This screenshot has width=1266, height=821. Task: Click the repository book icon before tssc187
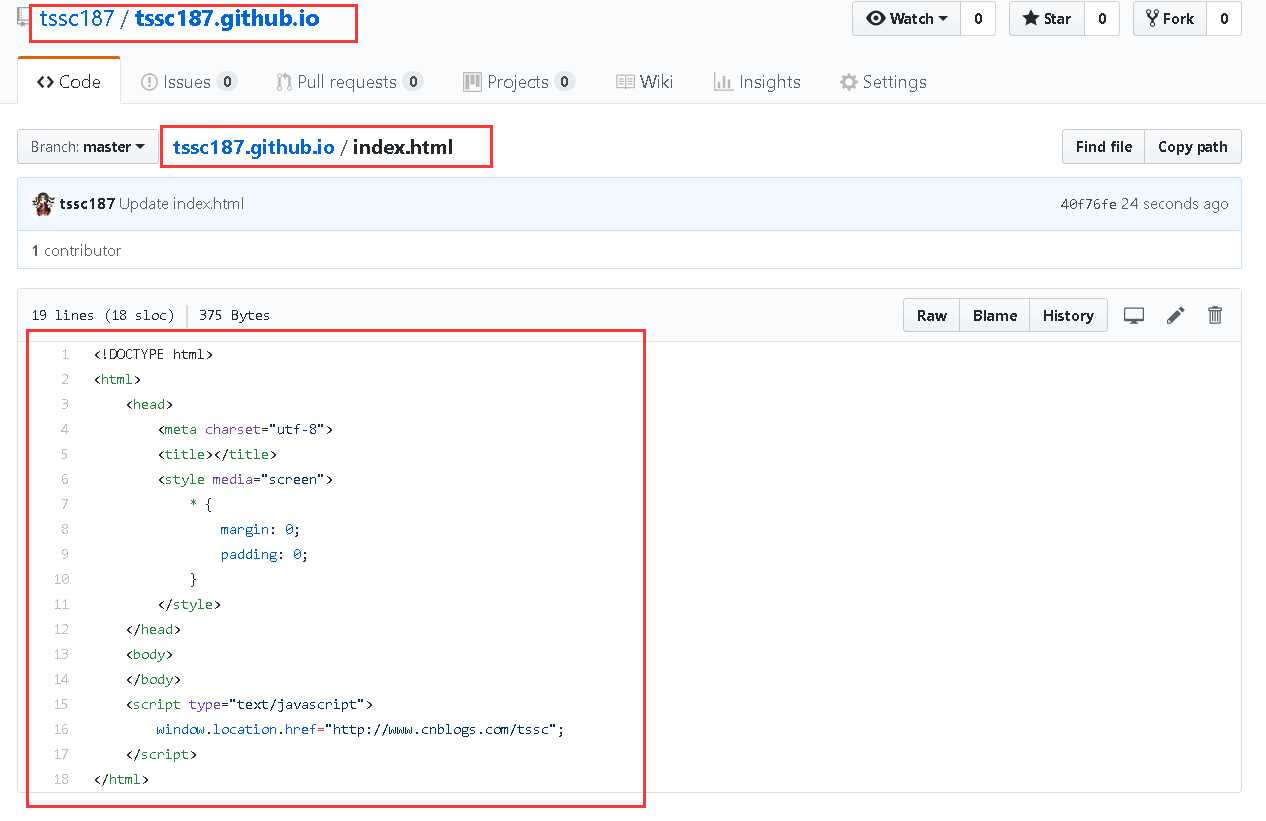click(x=25, y=18)
